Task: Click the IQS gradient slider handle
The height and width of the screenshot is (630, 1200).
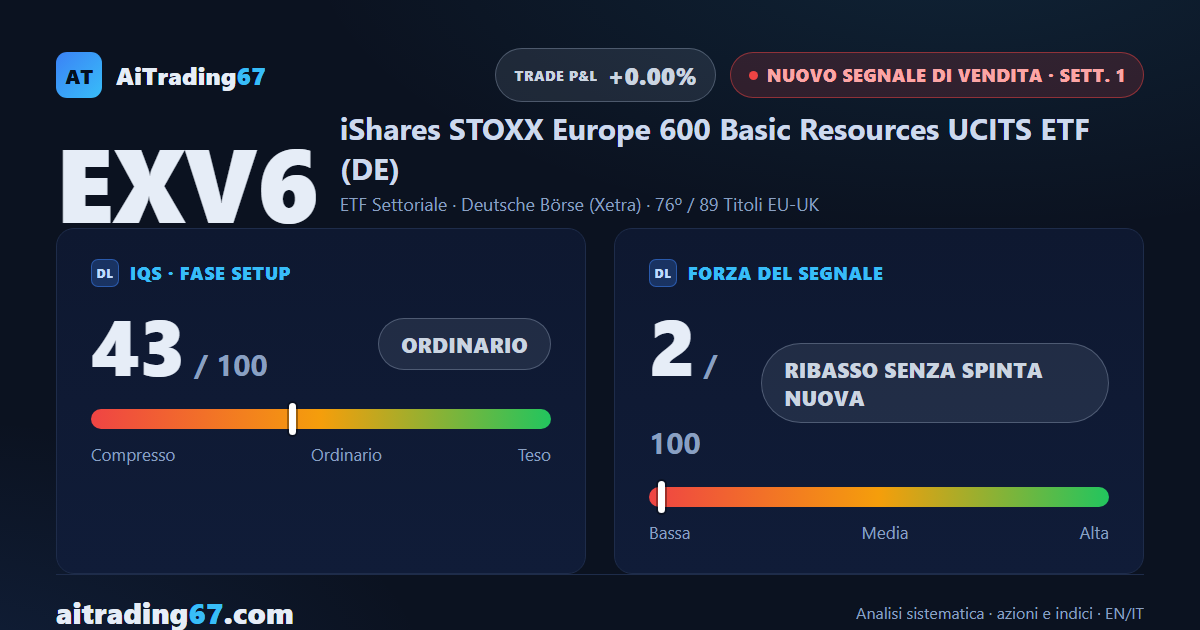Action: click(x=292, y=419)
